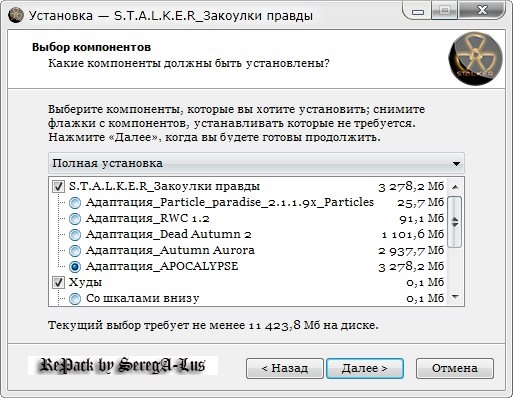
Task: Click the Текущий выбор требует disk space text
Action: coord(213,325)
